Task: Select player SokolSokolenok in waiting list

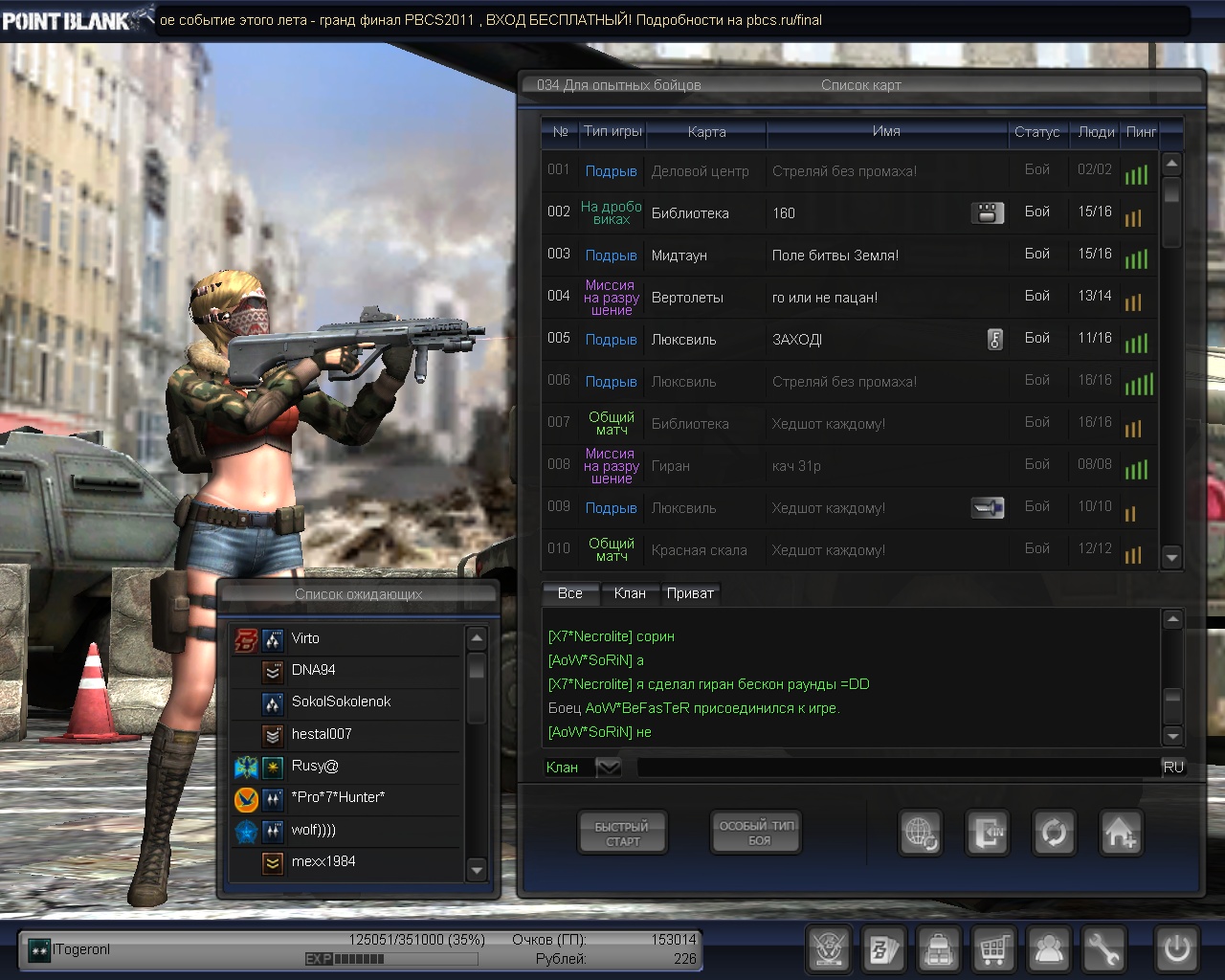Action: (x=346, y=702)
